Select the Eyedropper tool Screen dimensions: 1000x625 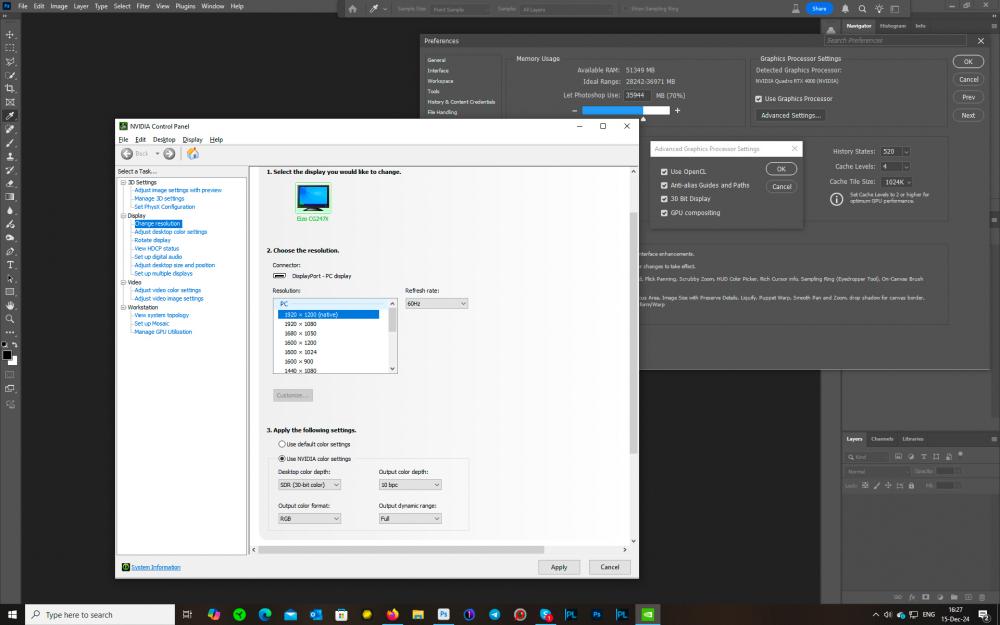pos(10,116)
